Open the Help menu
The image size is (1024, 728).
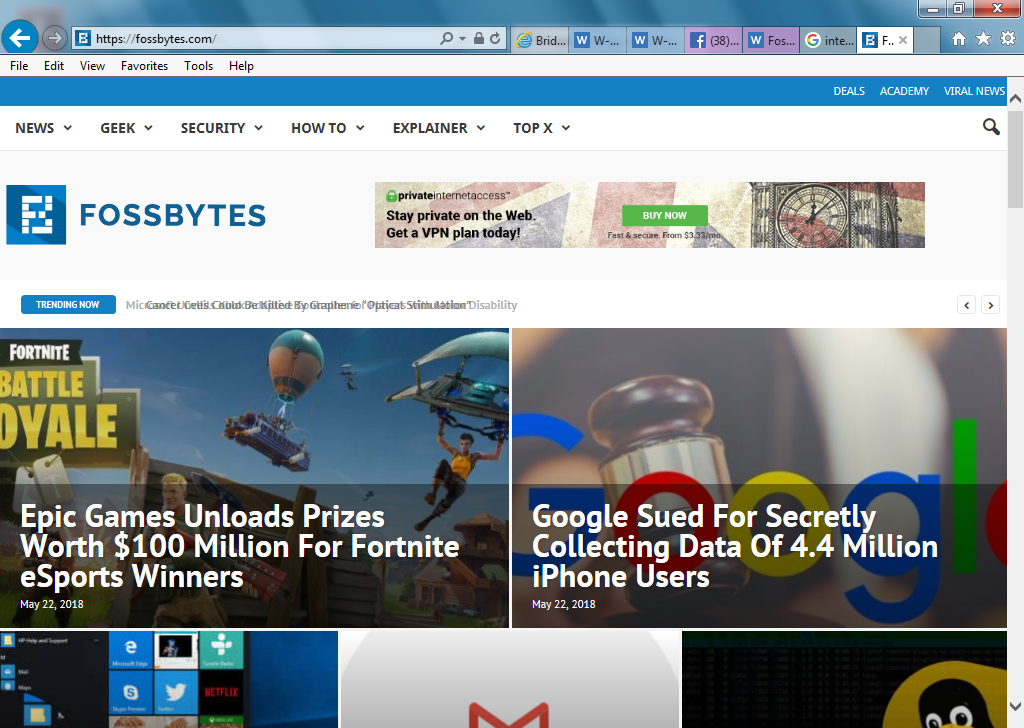point(241,66)
